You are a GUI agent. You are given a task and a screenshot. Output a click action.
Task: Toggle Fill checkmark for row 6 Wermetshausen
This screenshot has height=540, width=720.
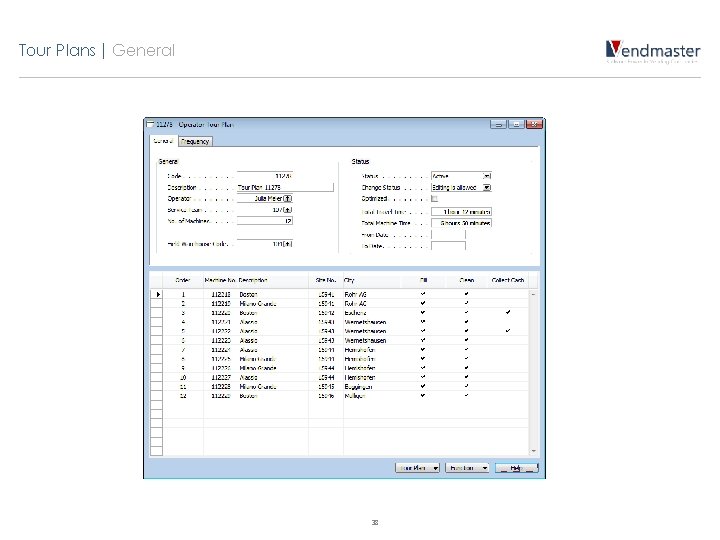423,340
